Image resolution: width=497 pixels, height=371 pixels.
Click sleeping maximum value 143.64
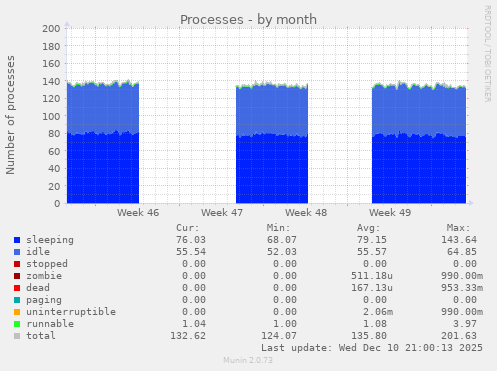(459, 240)
